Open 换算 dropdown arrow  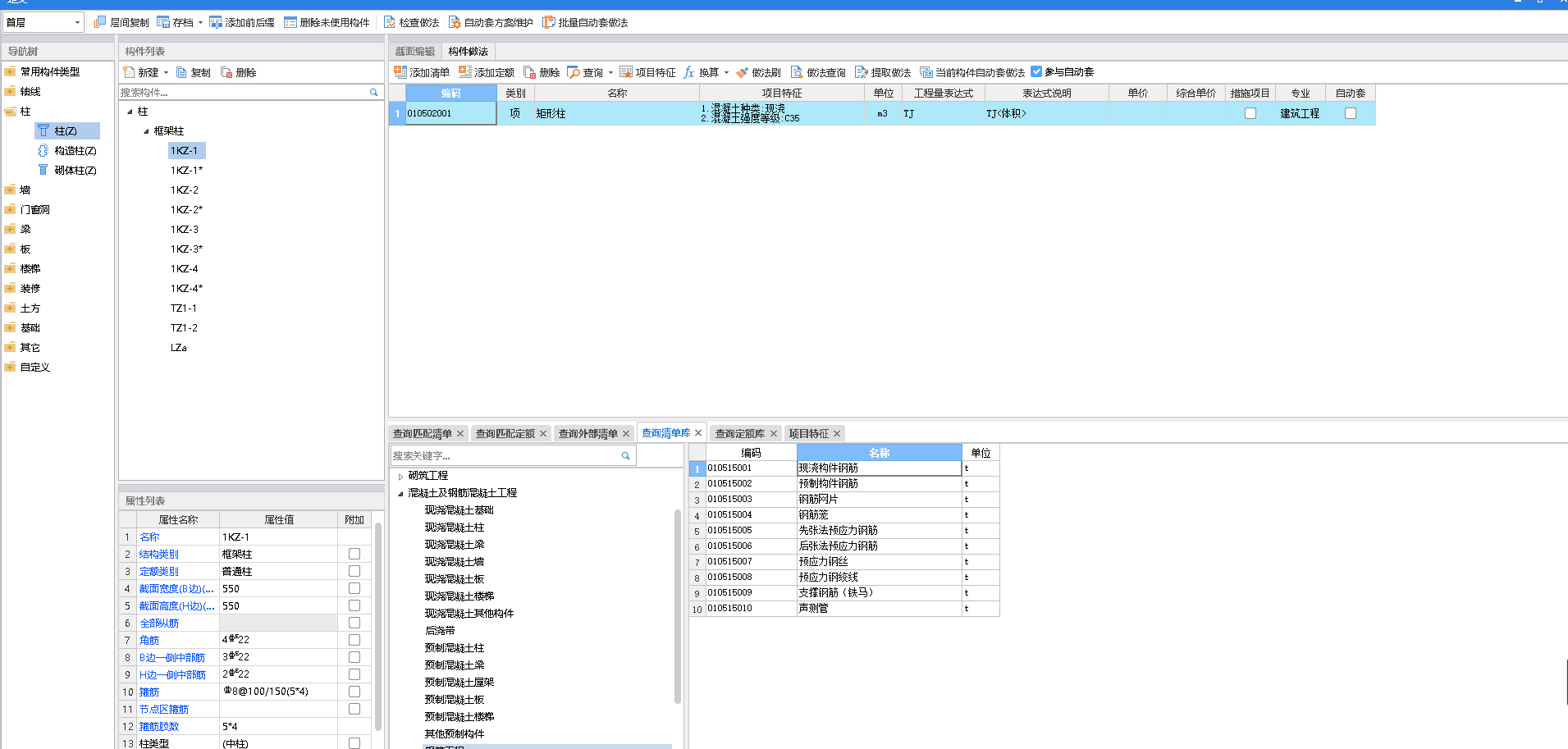(x=726, y=73)
